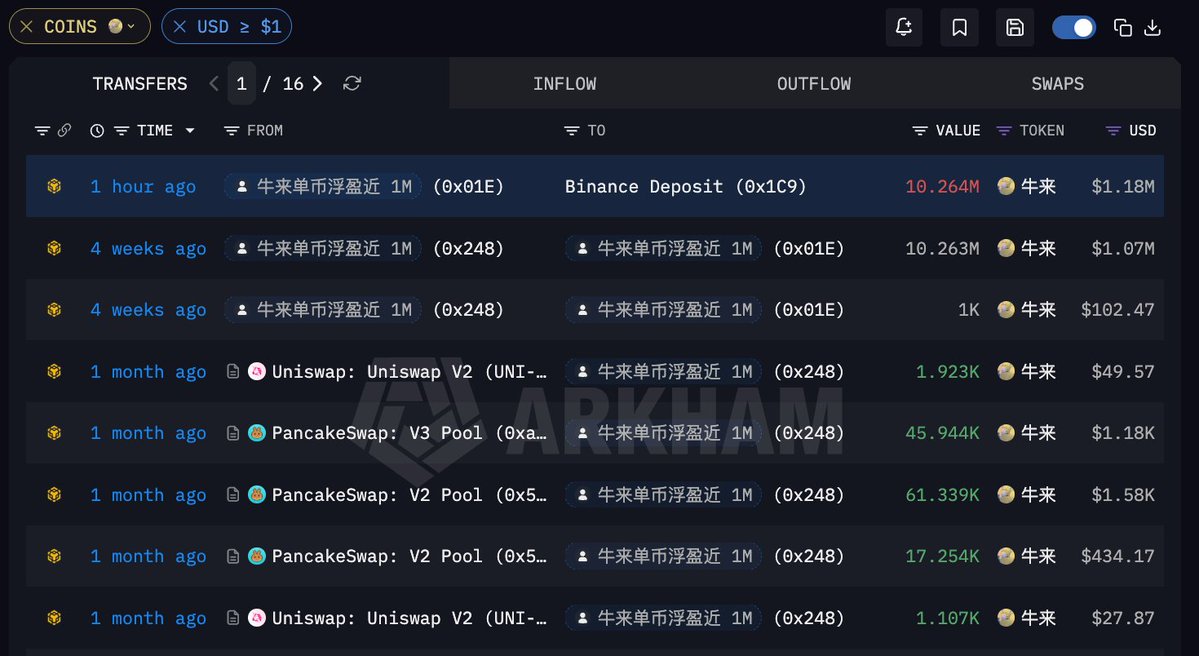Click the $1.07M USD amount
Screen dimensions: 1199x656
tap(1123, 248)
